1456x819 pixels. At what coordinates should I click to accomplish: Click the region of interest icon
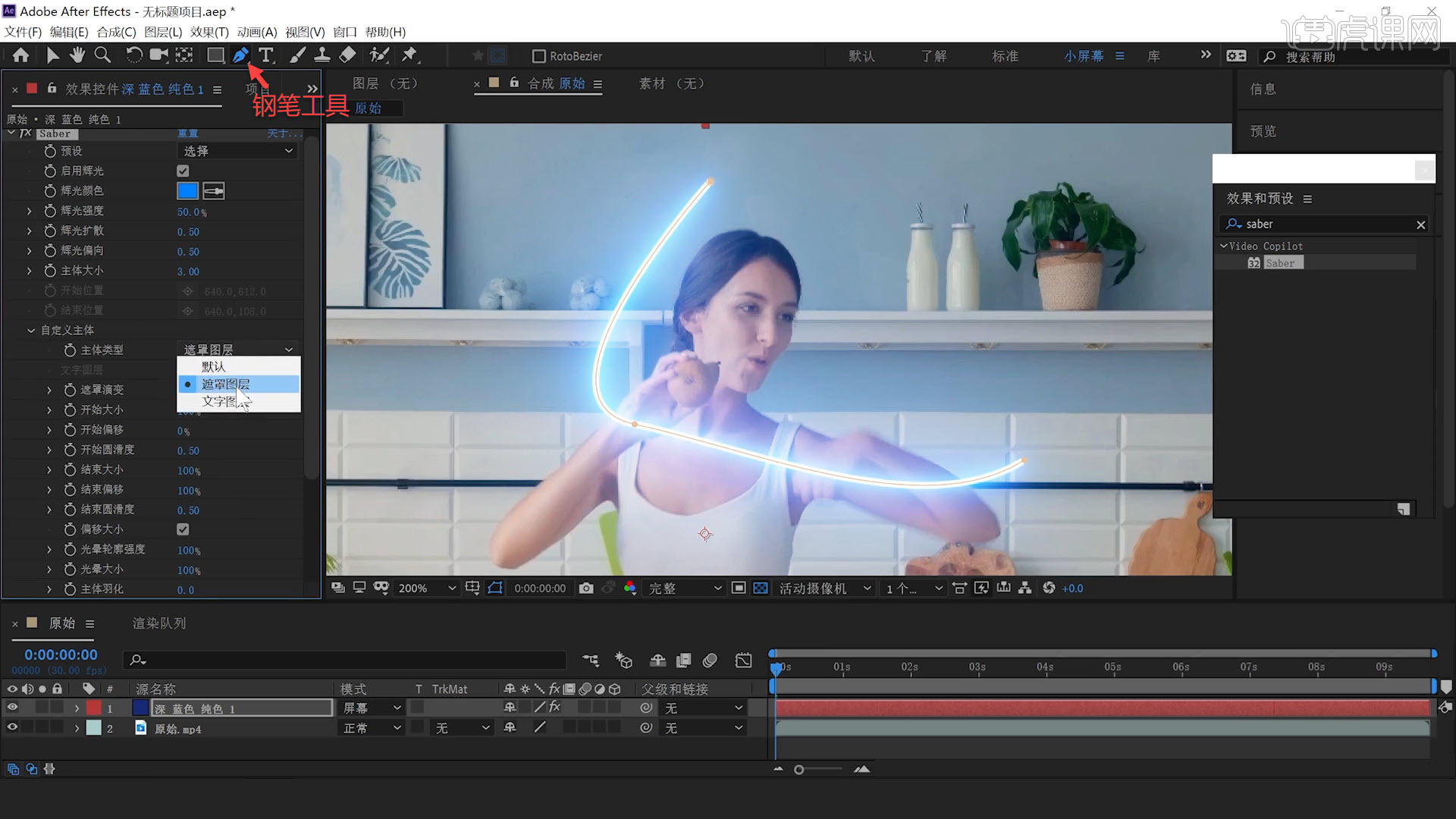739,588
